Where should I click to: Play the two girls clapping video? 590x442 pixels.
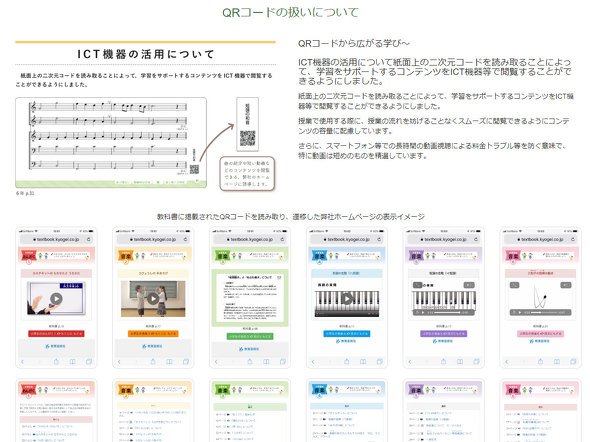(153, 299)
